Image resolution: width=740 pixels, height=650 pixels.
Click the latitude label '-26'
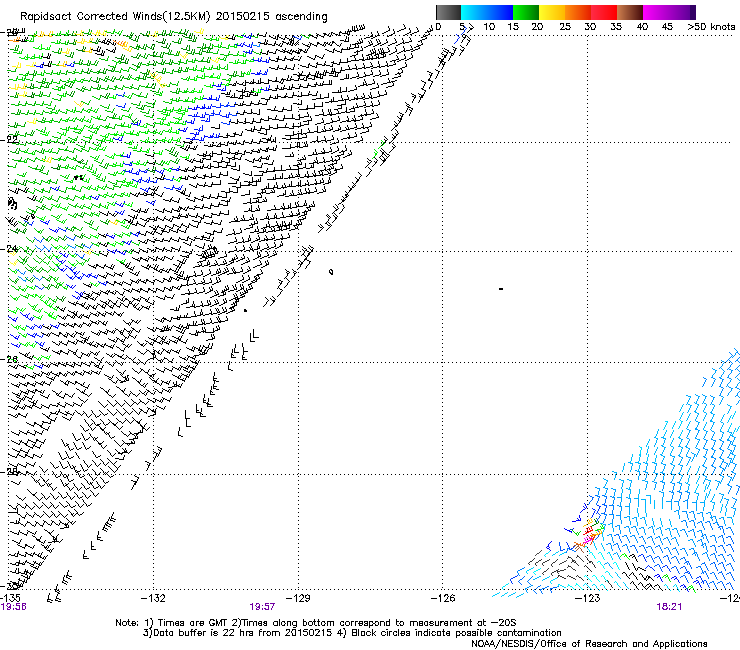(x=10, y=360)
